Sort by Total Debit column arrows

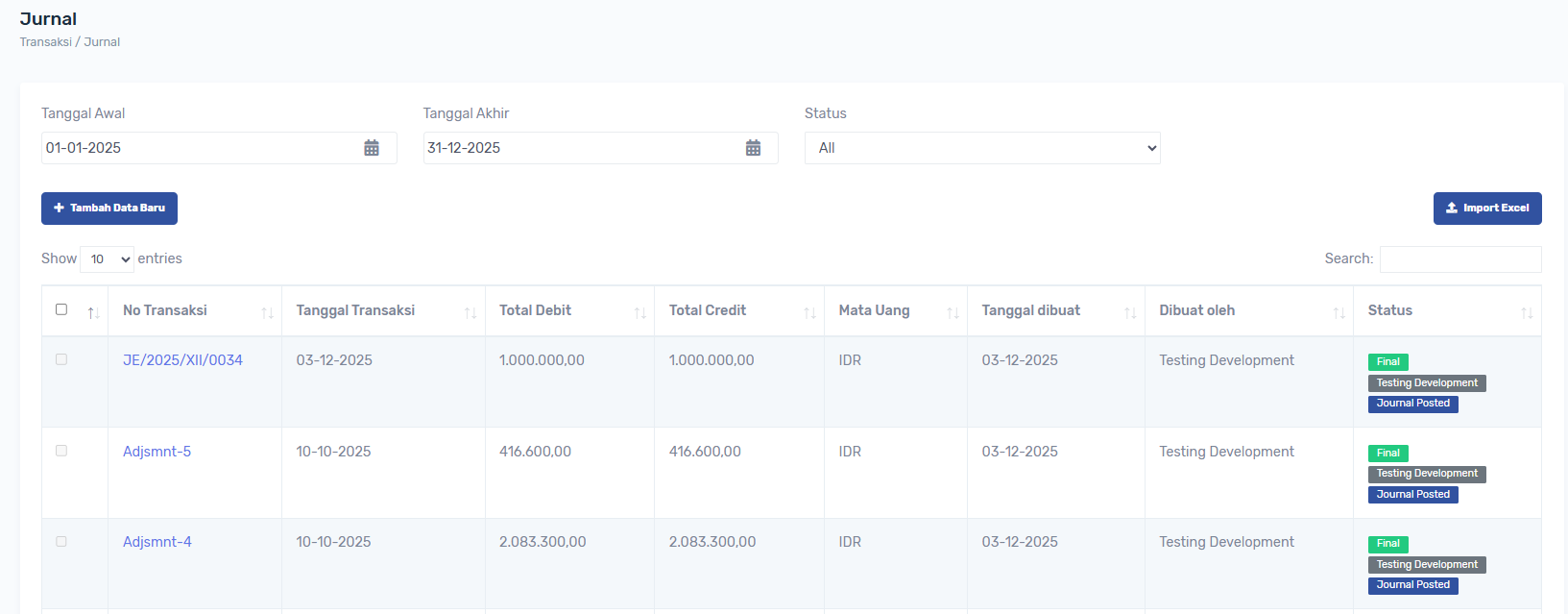pos(639,312)
